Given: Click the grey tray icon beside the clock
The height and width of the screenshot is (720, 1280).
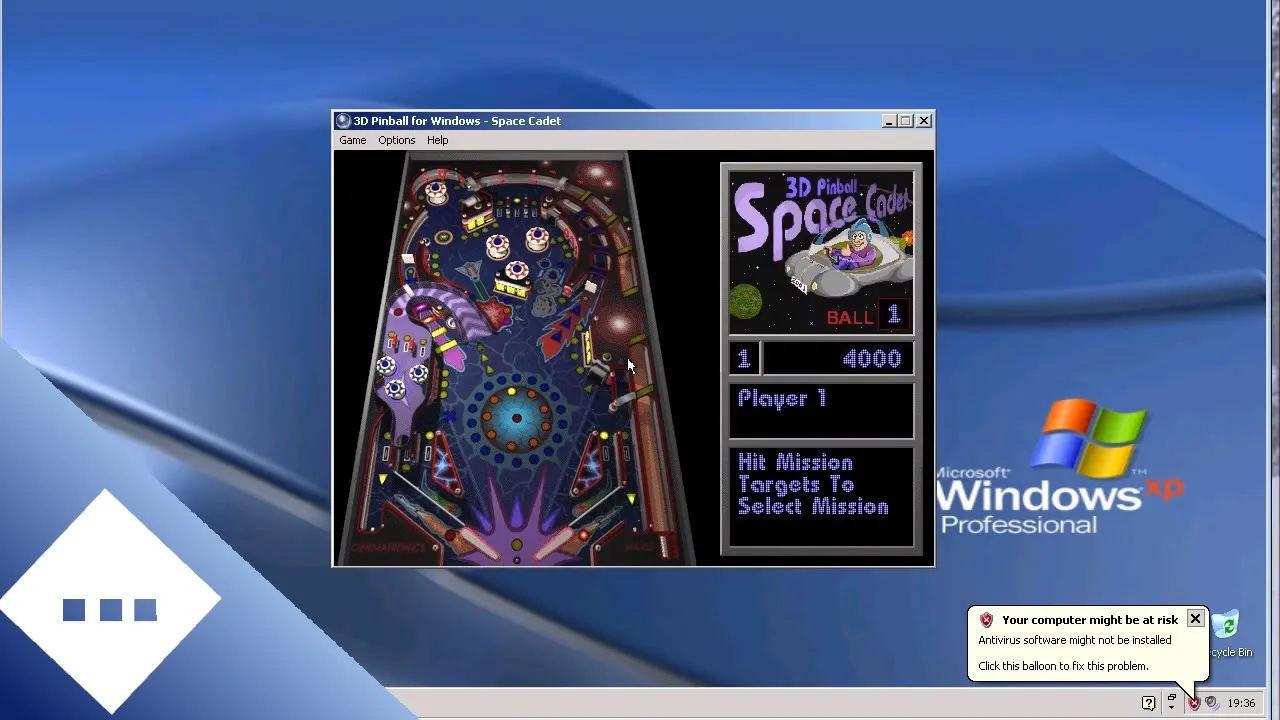Looking at the screenshot, I should [1211, 703].
